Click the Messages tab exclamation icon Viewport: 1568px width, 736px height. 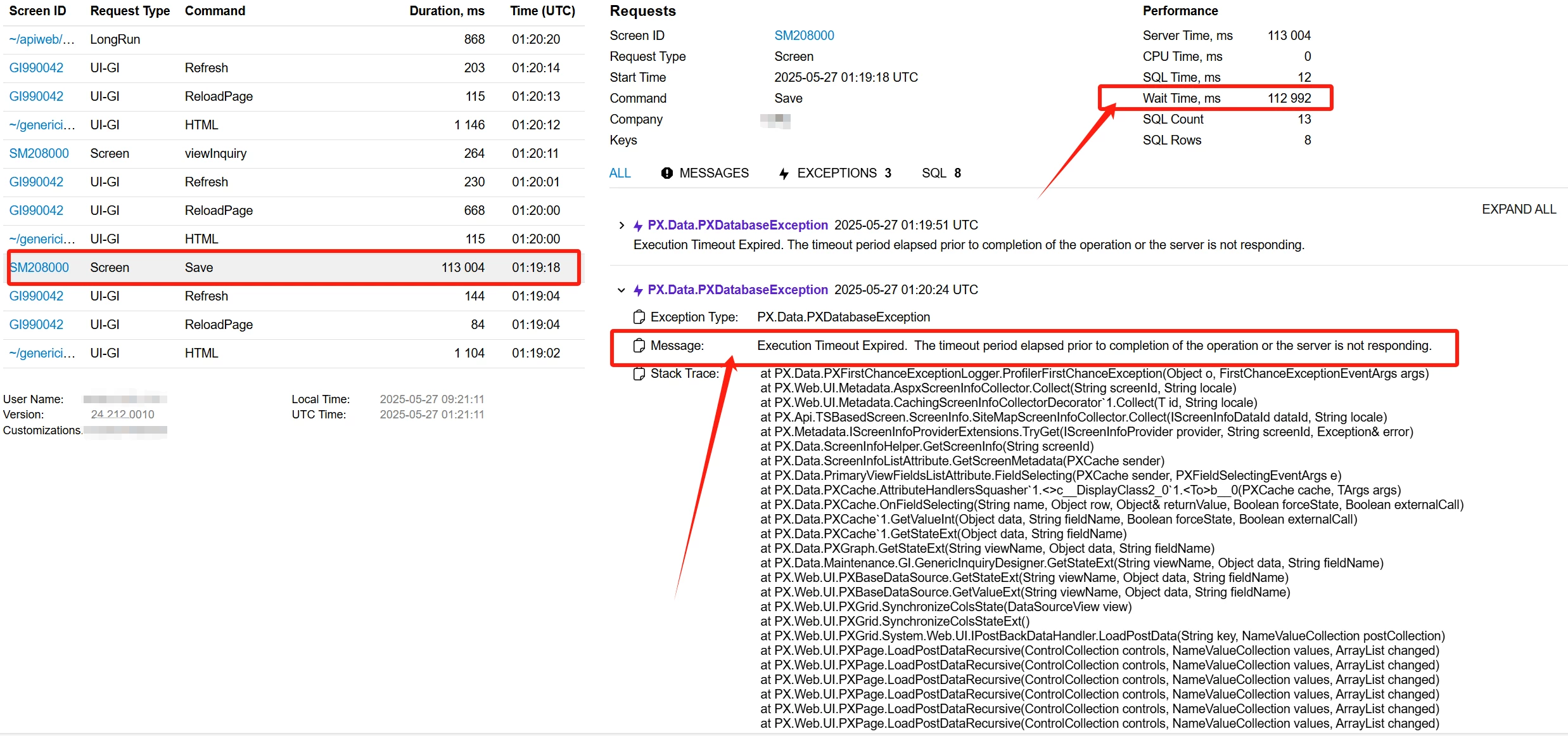pos(666,173)
